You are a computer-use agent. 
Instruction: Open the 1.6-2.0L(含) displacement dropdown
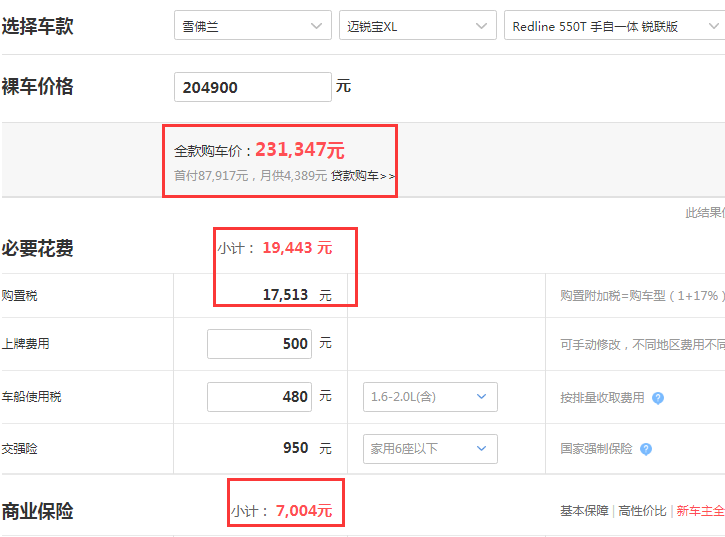pos(430,397)
